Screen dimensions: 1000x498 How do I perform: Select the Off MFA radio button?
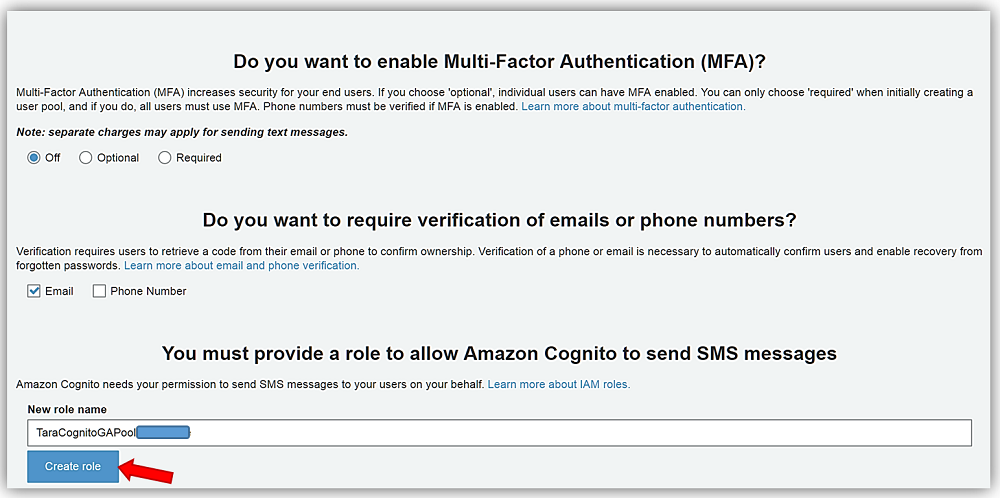(x=33, y=158)
